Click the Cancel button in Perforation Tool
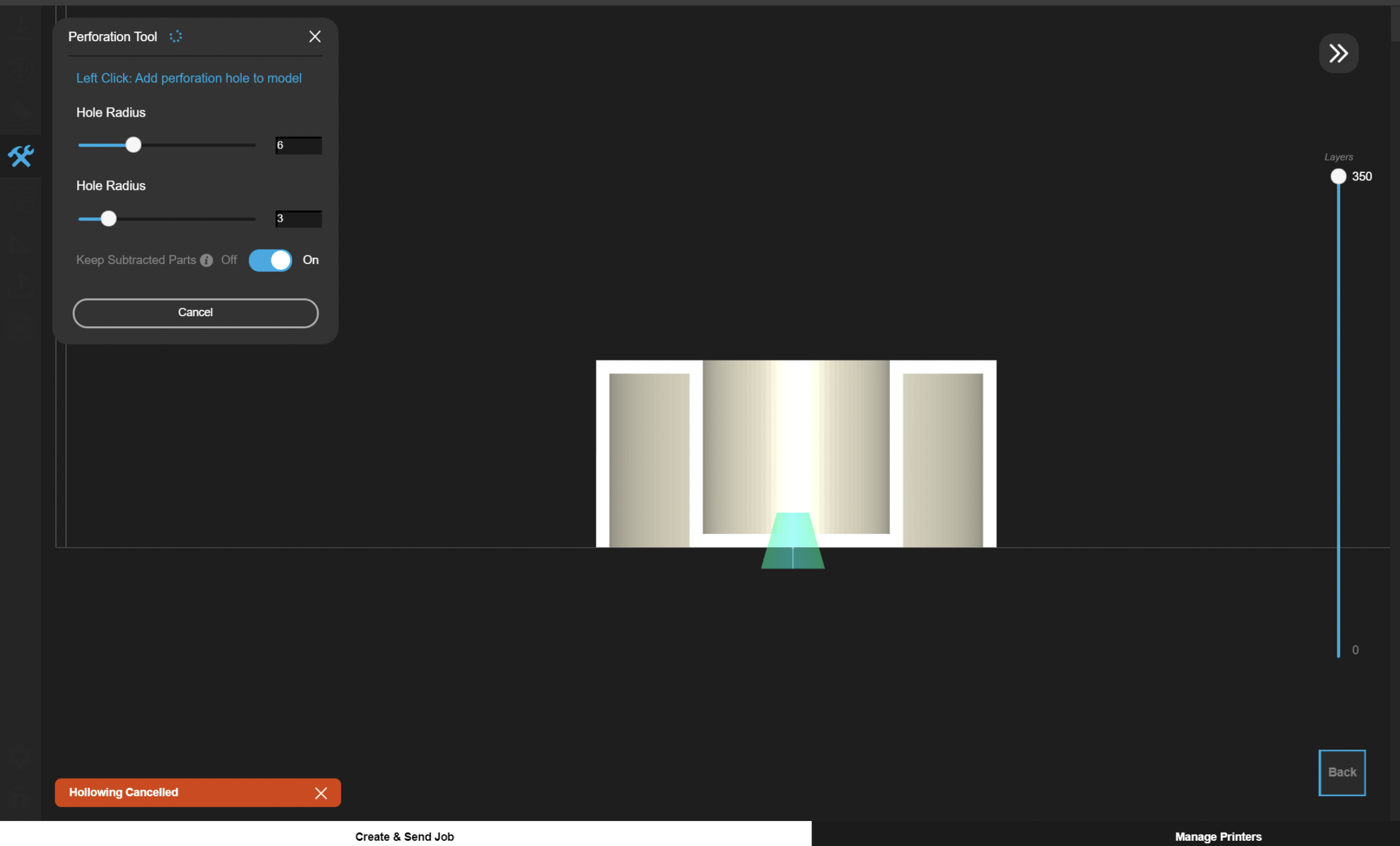The image size is (1400, 846). [195, 313]
